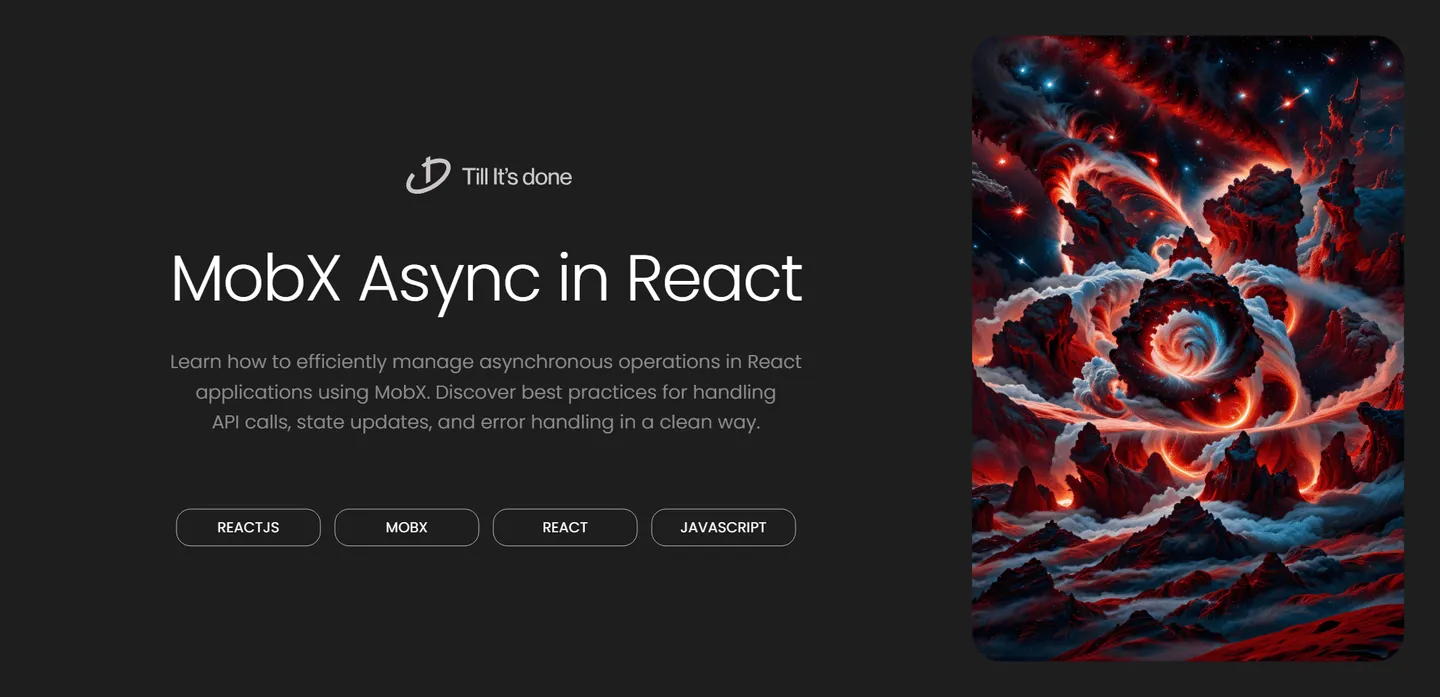Click the word "Till" in the brand name
The height and width of the screenshot is (697, 1440).
click(476, 177)
